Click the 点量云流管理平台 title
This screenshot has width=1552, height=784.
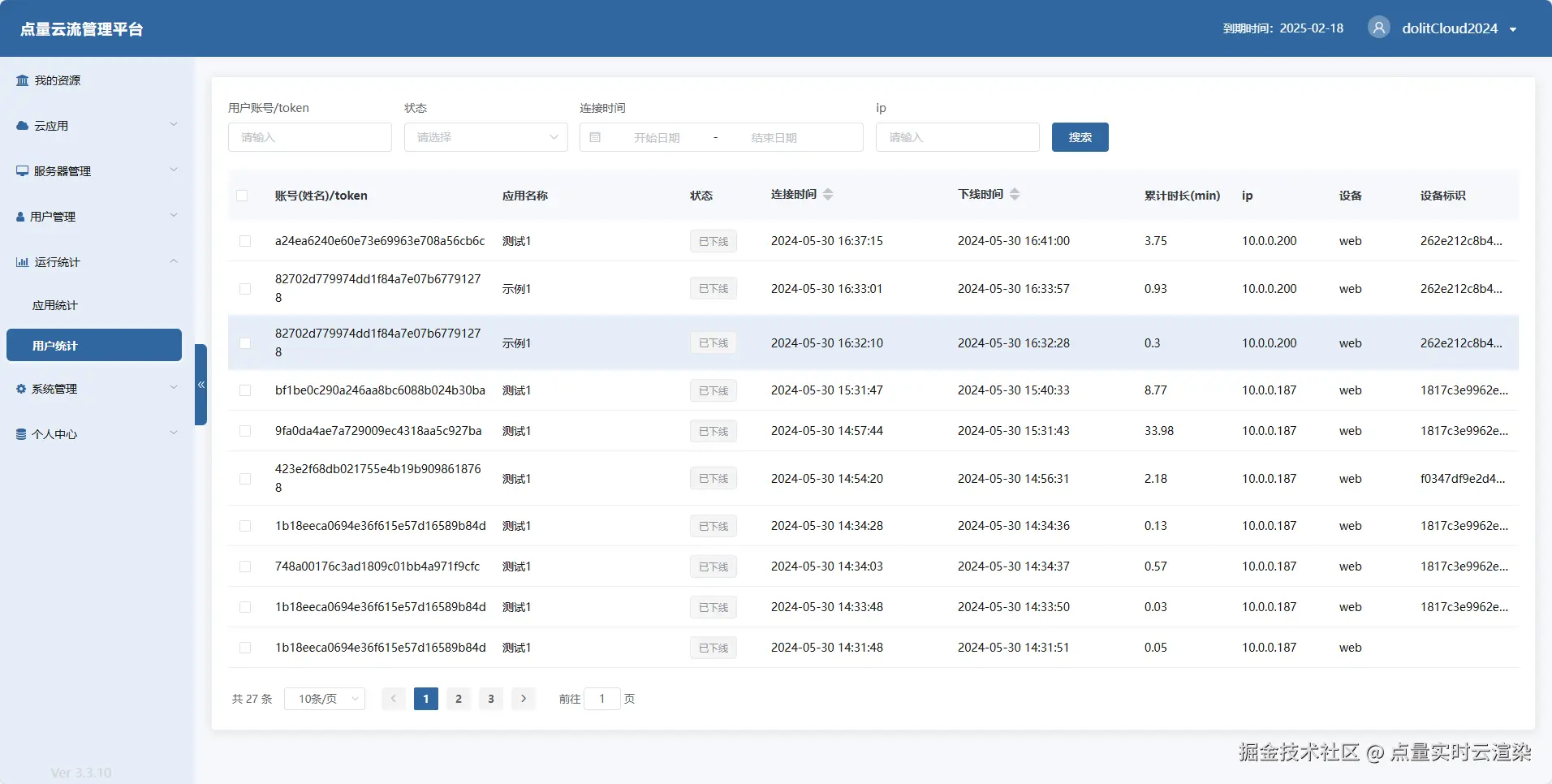point(82,29)
